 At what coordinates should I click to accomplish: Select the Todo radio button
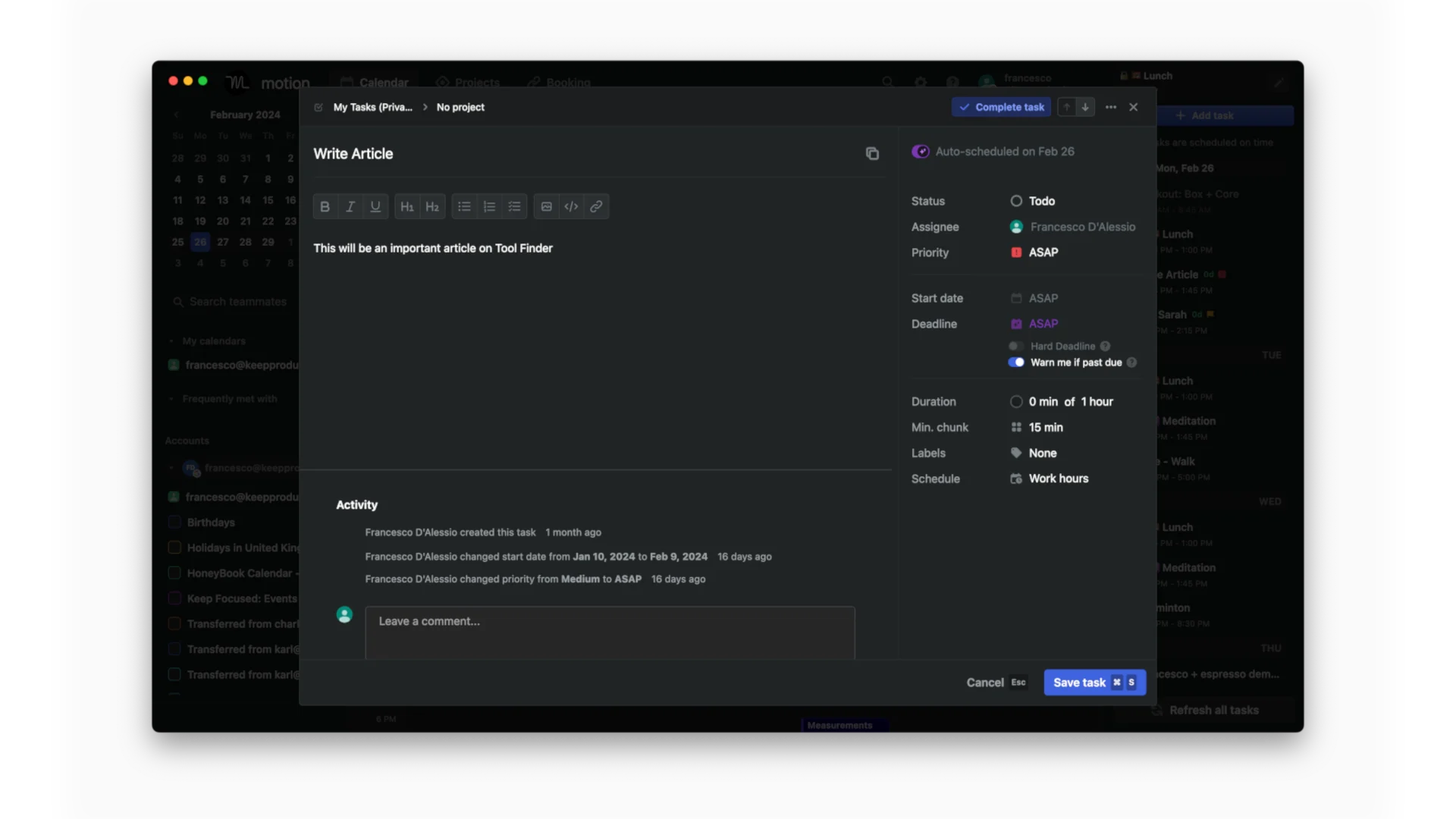coord(1016,200)
